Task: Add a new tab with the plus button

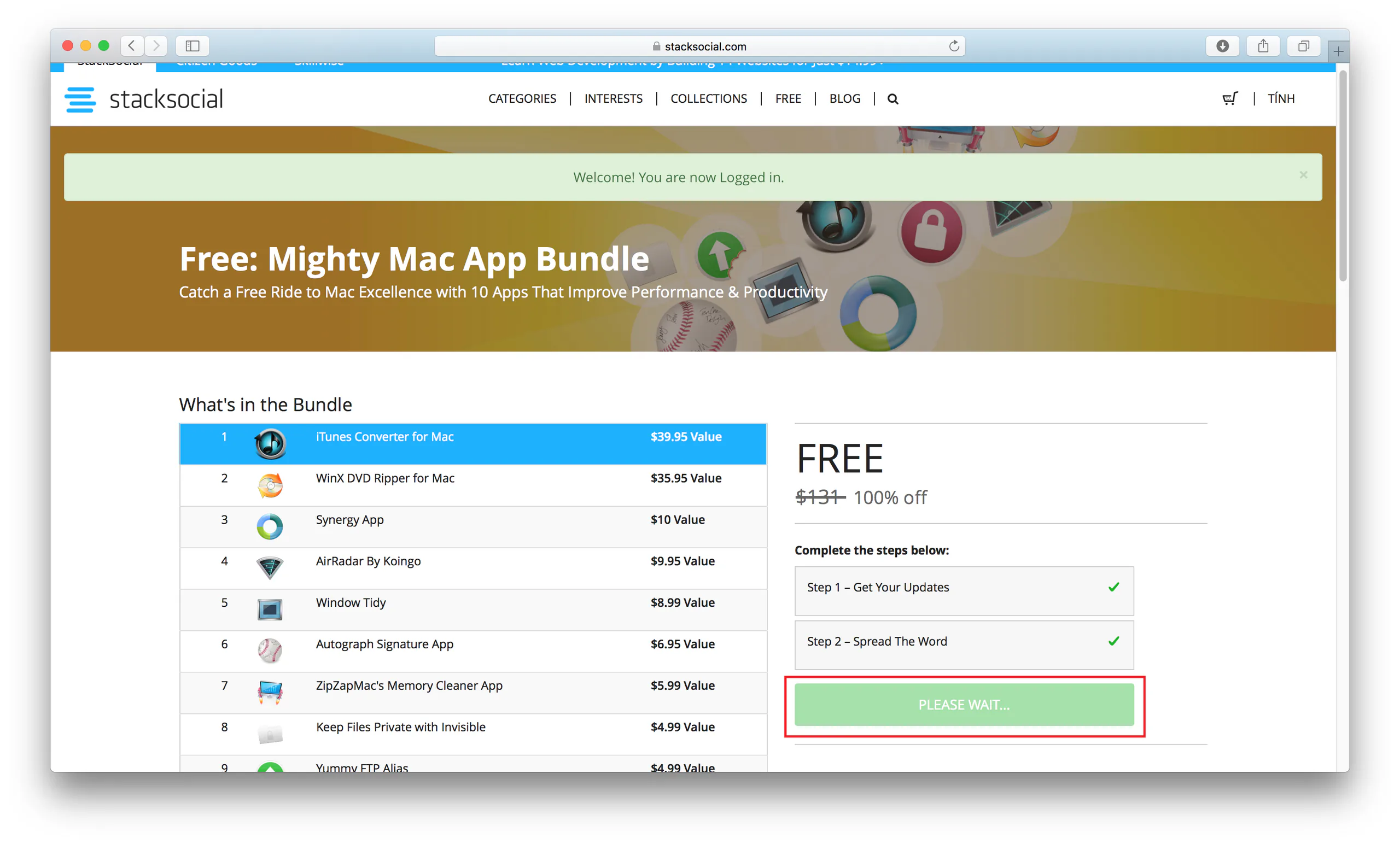Action: point(1338,52)
